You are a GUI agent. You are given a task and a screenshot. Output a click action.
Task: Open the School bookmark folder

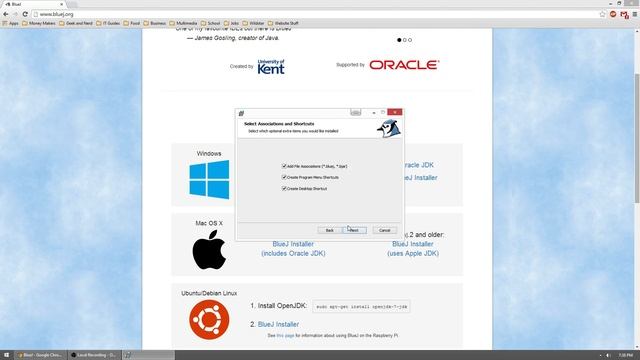point(211,23)
